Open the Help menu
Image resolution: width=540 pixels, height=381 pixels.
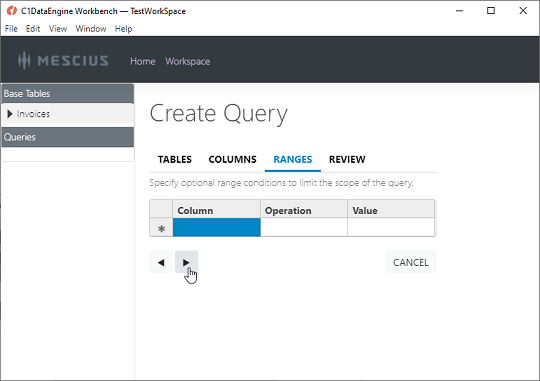tap(124, 29)
